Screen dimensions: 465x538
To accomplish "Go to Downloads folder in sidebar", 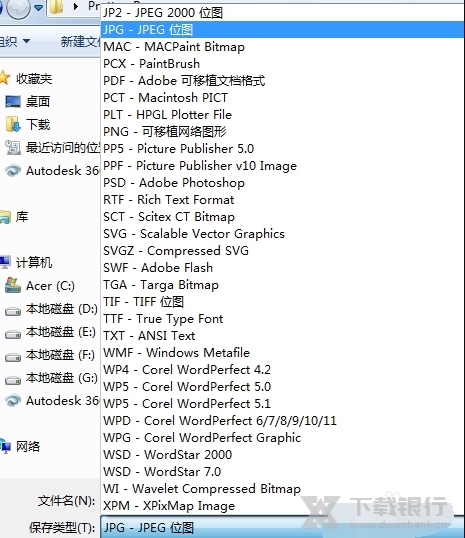I will [x=38, y=125].
